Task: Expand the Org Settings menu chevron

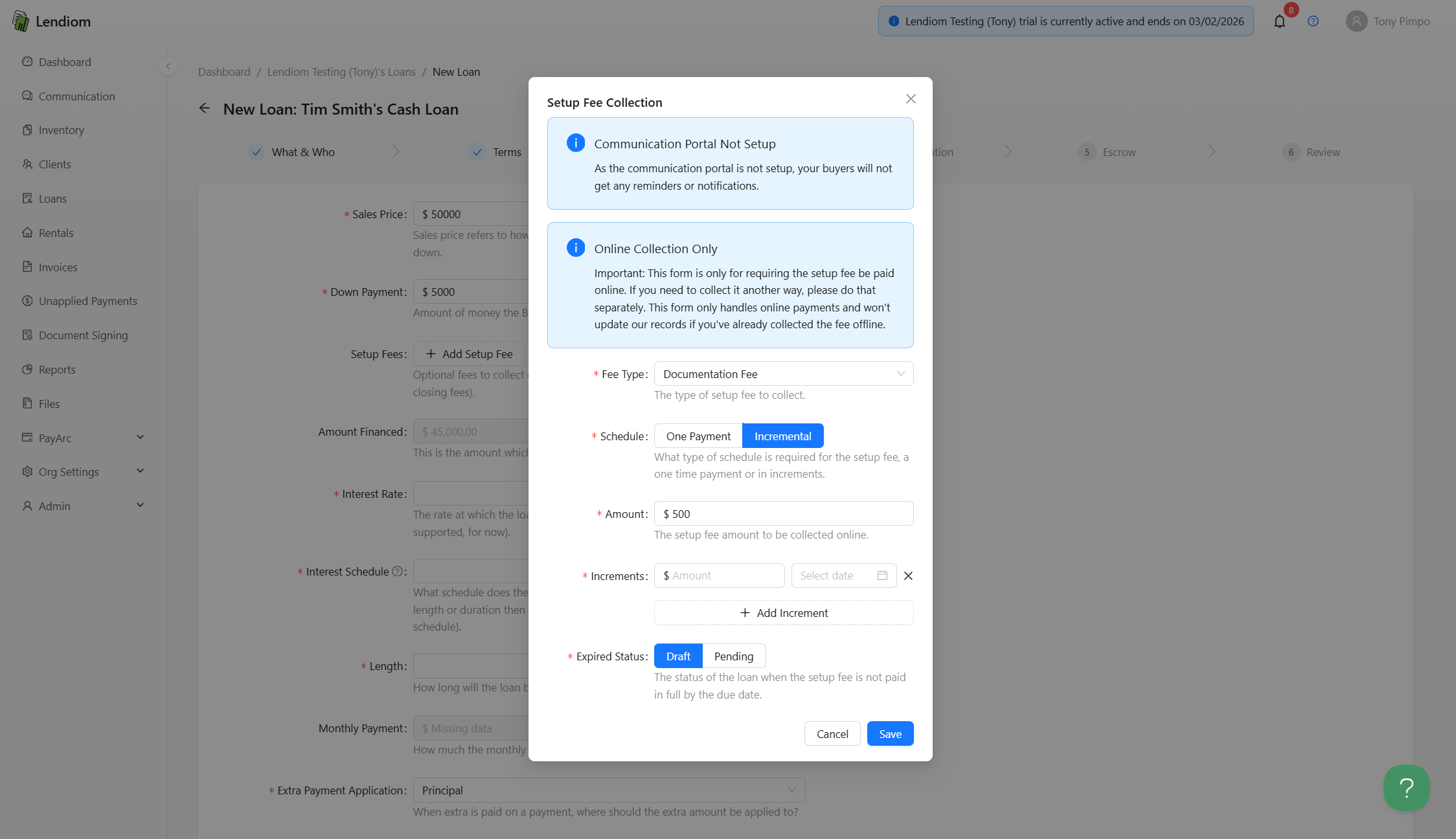Action: 141,471
